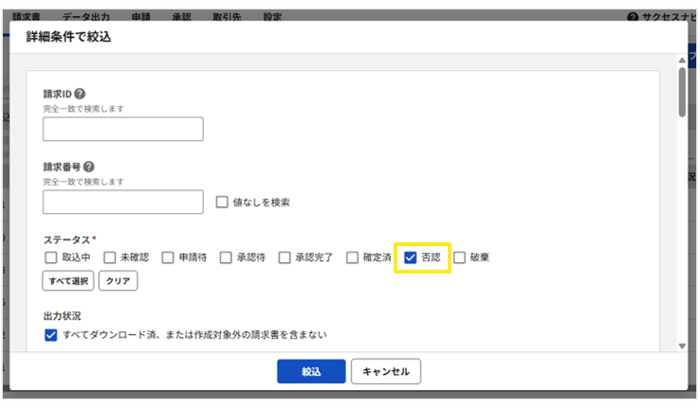Uncheck the 否認 status checkbox
The height and width of the screenshot is (407, 700).
pos(410,257)
